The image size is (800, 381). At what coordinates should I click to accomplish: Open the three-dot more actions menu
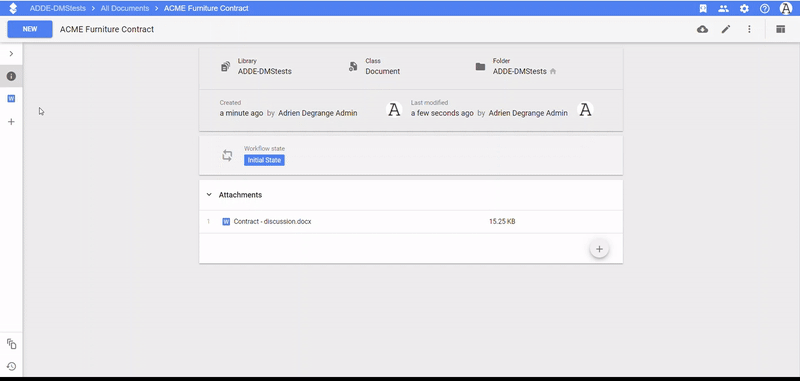point(749,29)
